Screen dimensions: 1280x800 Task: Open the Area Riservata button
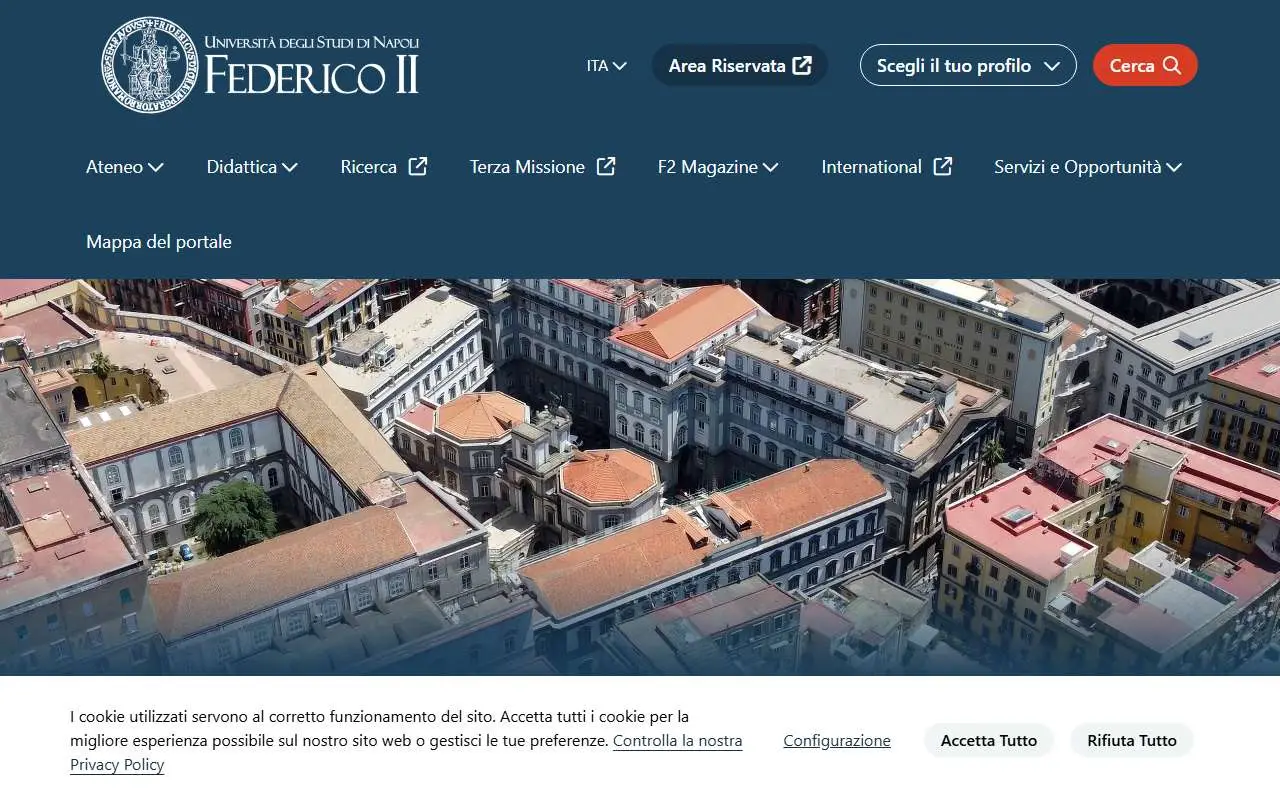point(740,65)
